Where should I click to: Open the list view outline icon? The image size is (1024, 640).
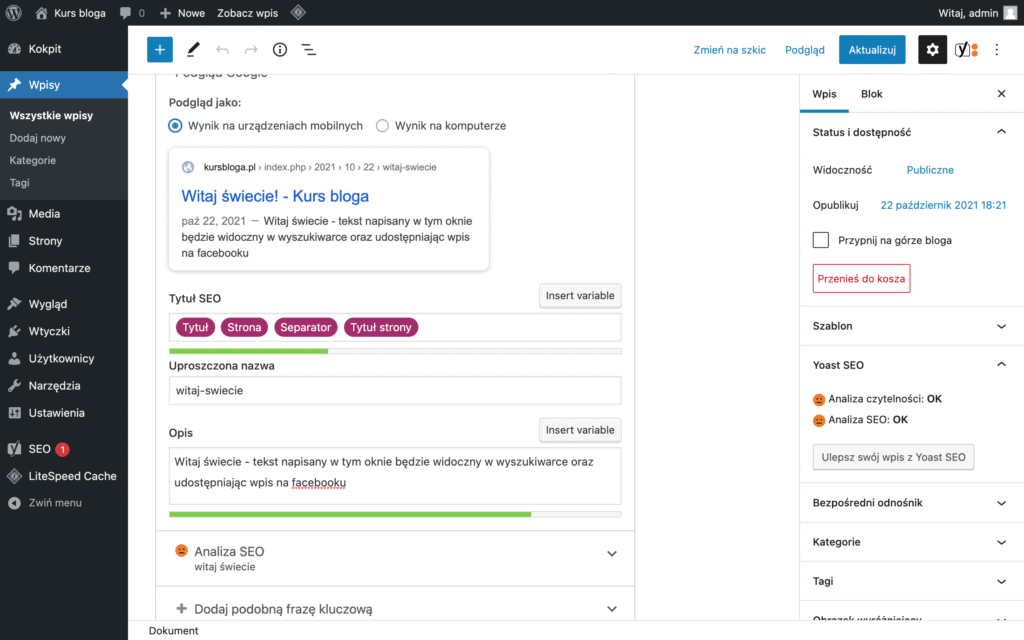308,50
